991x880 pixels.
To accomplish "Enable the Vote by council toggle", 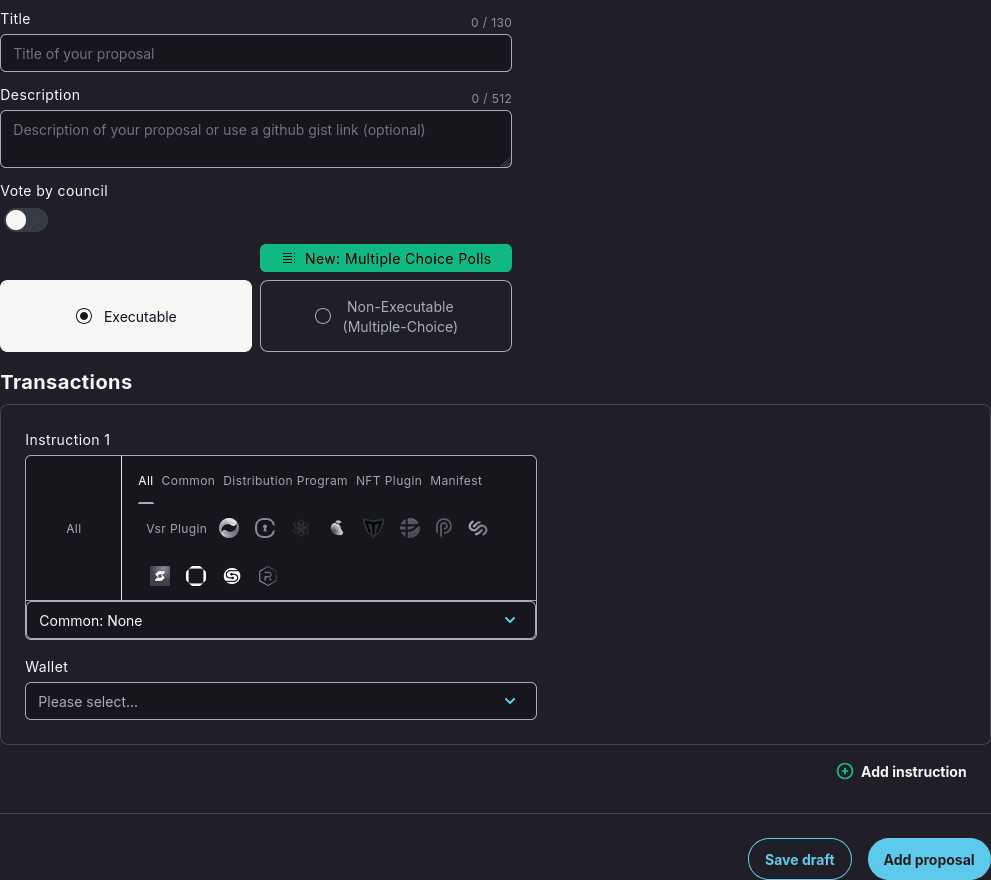I will (25, 220).
